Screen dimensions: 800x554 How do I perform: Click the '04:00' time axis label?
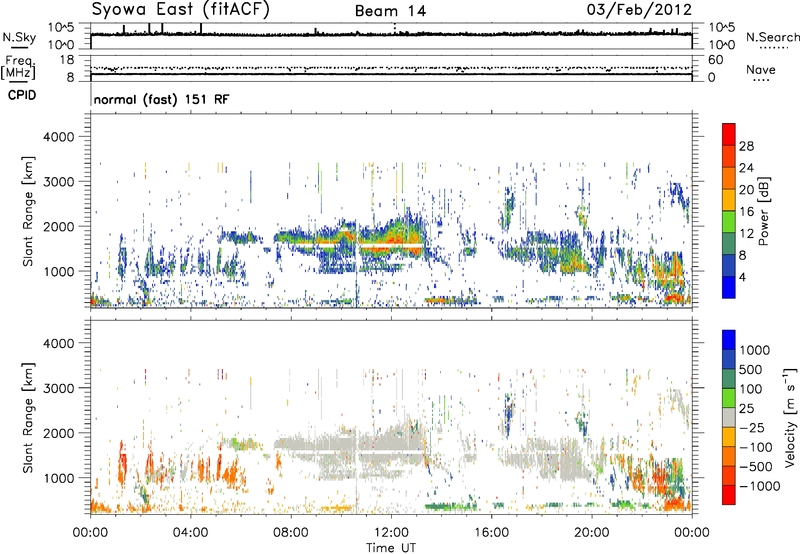coord(190,533)
